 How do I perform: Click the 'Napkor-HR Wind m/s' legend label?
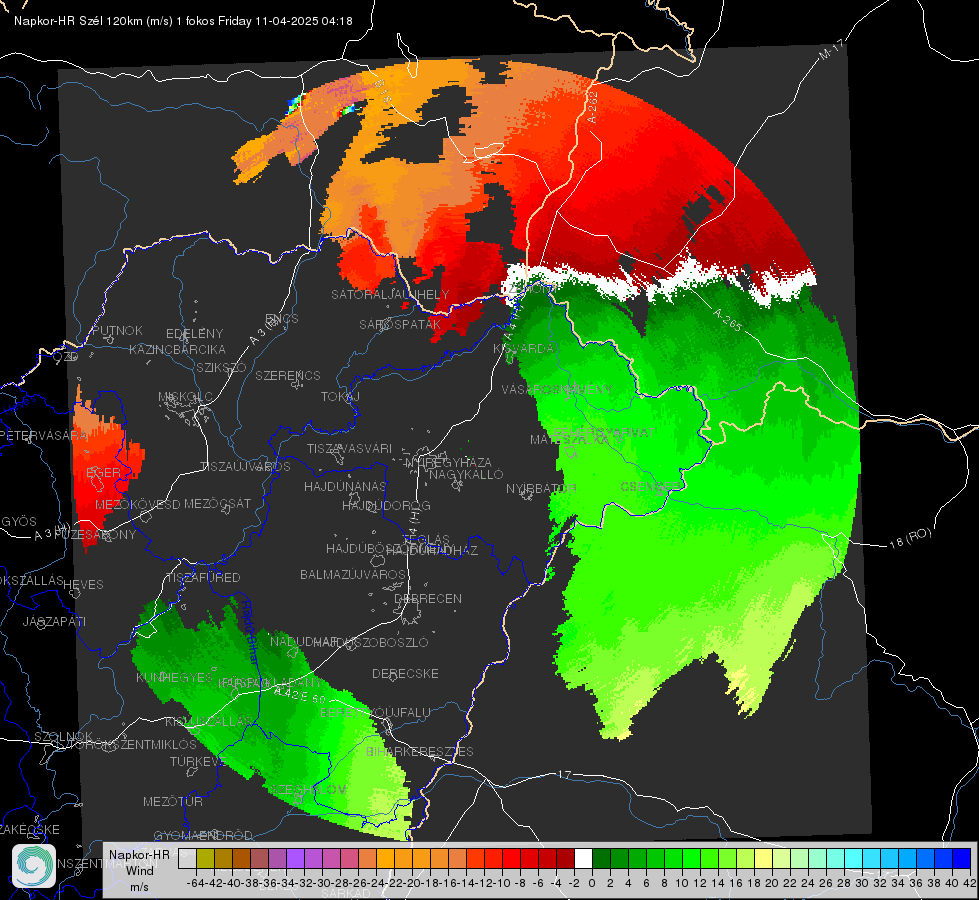point(139,870)
